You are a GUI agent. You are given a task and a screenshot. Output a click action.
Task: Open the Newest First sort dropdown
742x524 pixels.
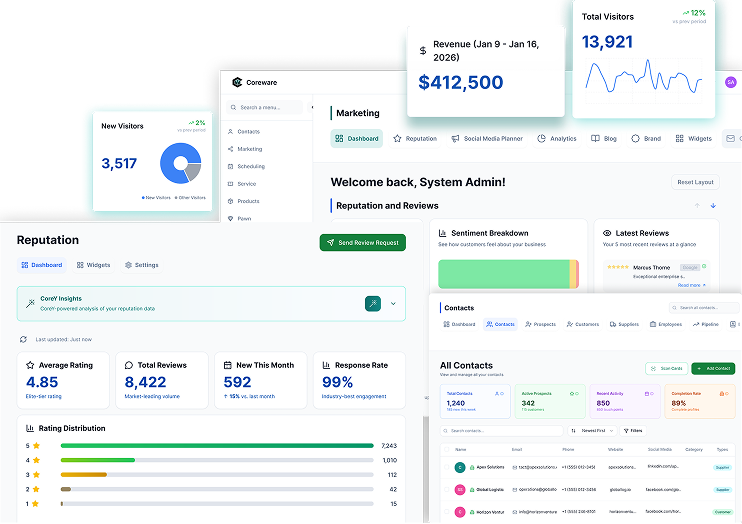(x=592, y=431)
